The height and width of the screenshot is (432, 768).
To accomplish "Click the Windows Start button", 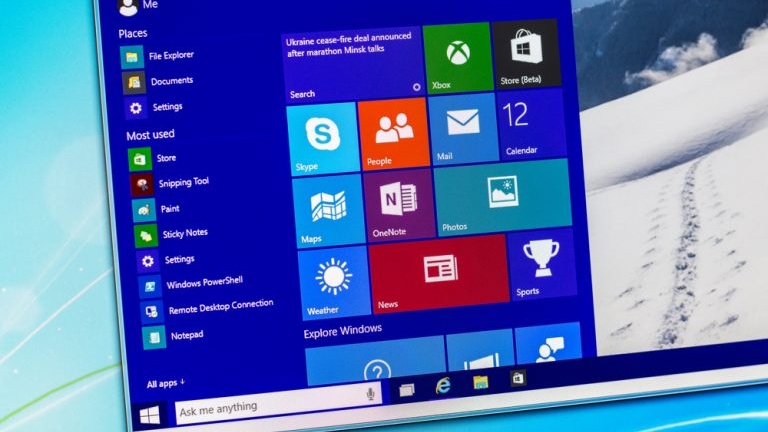I will (x=150, y=412).
